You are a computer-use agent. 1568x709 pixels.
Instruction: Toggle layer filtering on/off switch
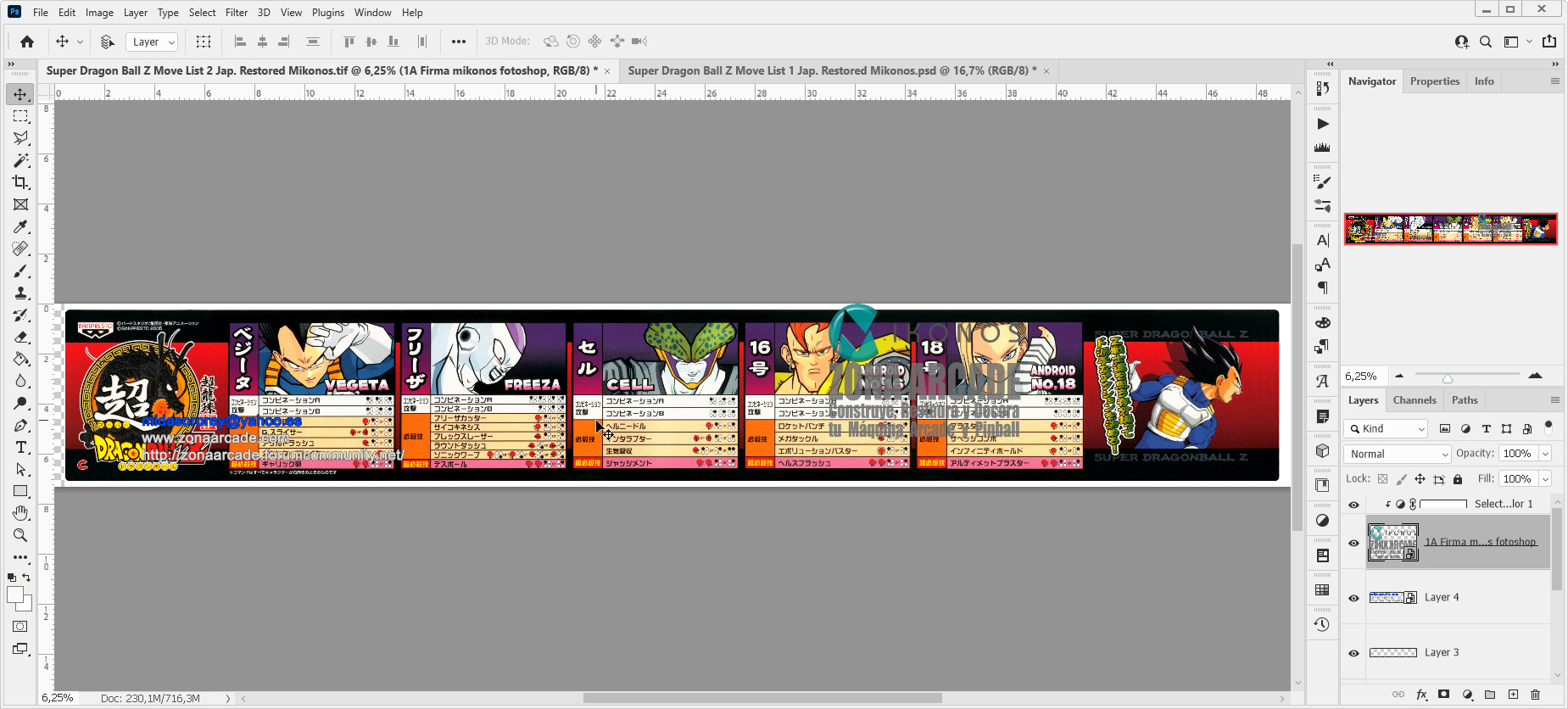click(1548, 426)
